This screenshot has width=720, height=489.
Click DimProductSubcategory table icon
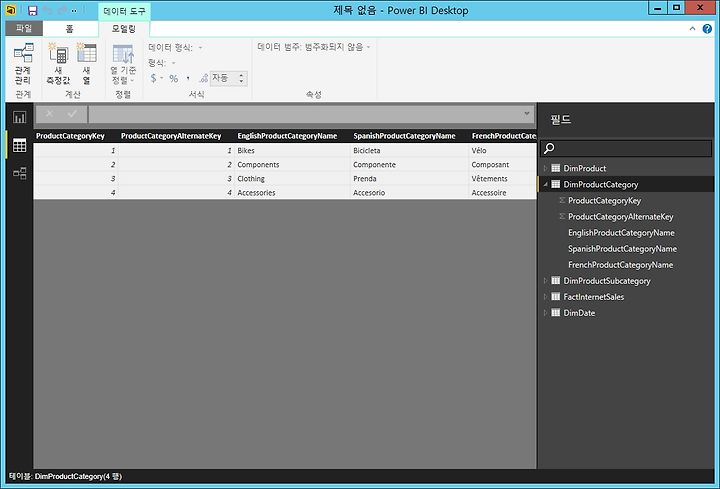[x=556, y=281]
